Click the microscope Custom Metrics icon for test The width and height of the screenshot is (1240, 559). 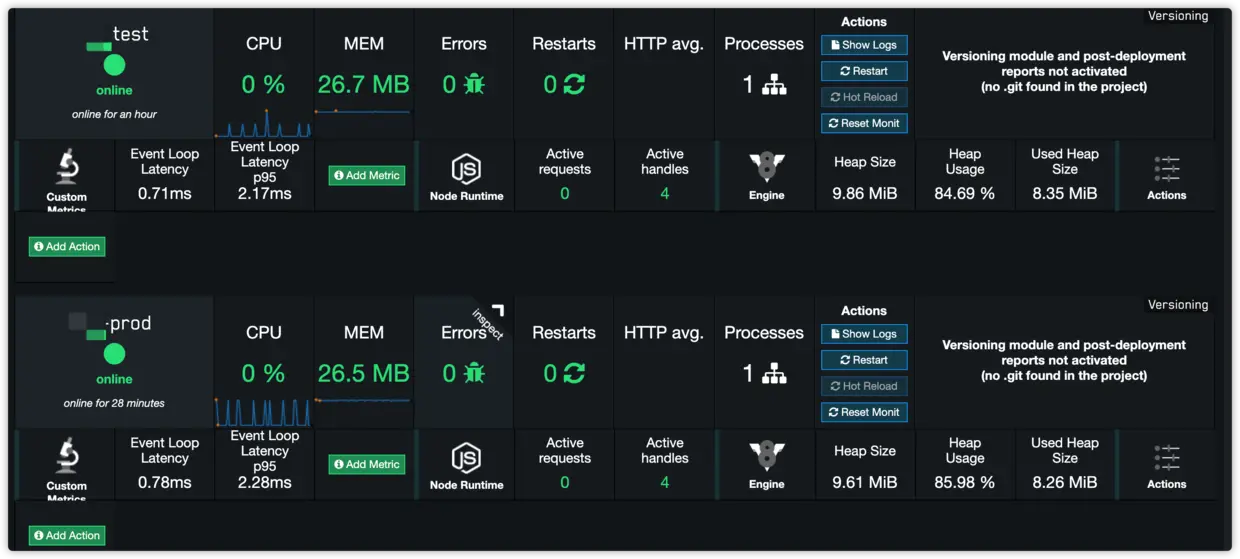click(67, 167)
